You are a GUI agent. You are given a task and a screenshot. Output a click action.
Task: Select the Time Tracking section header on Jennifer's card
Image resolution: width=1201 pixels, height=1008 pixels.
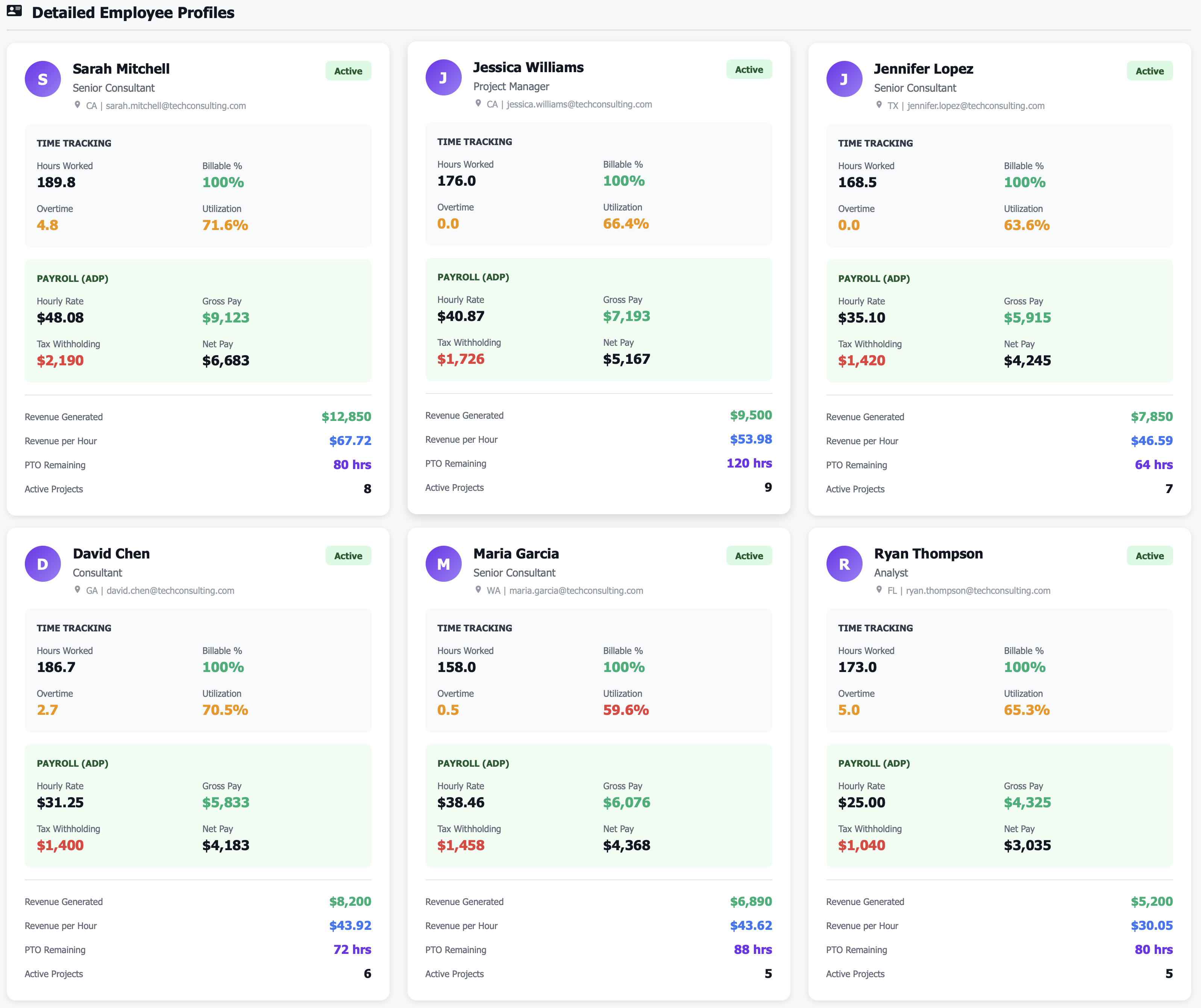876,143
